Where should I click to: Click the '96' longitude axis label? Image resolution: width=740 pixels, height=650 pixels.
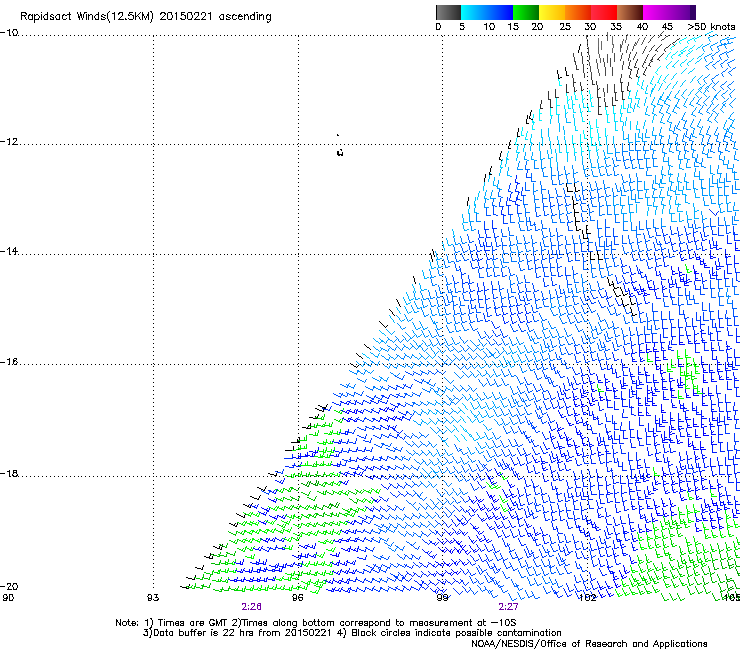tap(297, 597)
